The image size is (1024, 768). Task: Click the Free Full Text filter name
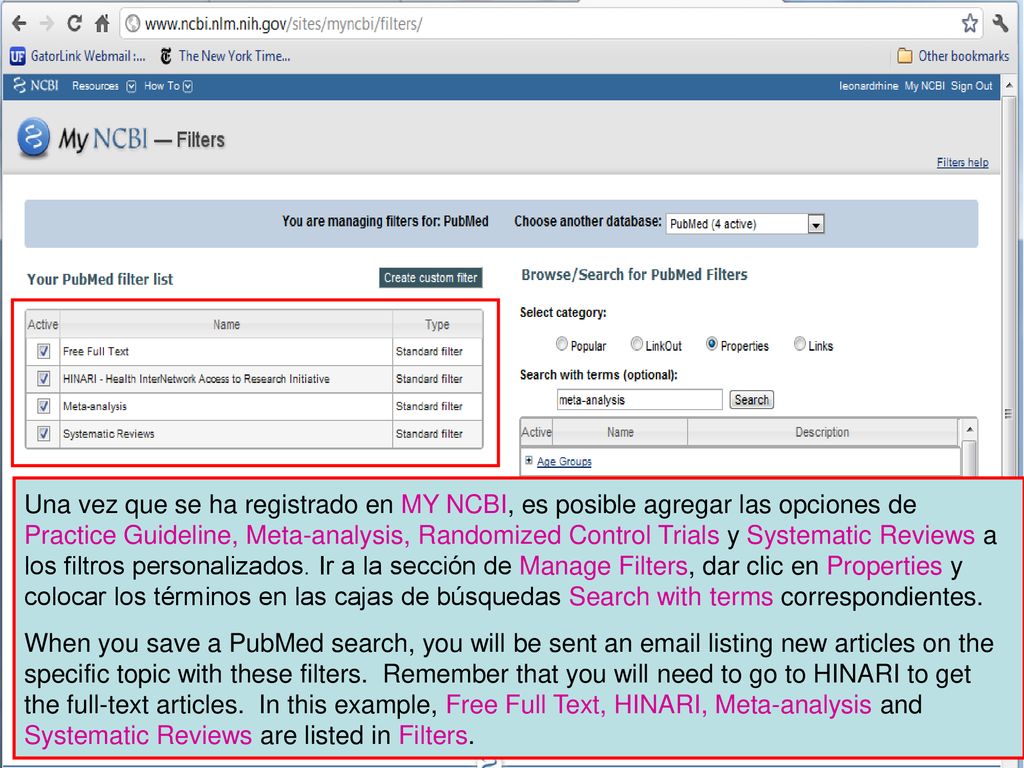pos(96,351)
